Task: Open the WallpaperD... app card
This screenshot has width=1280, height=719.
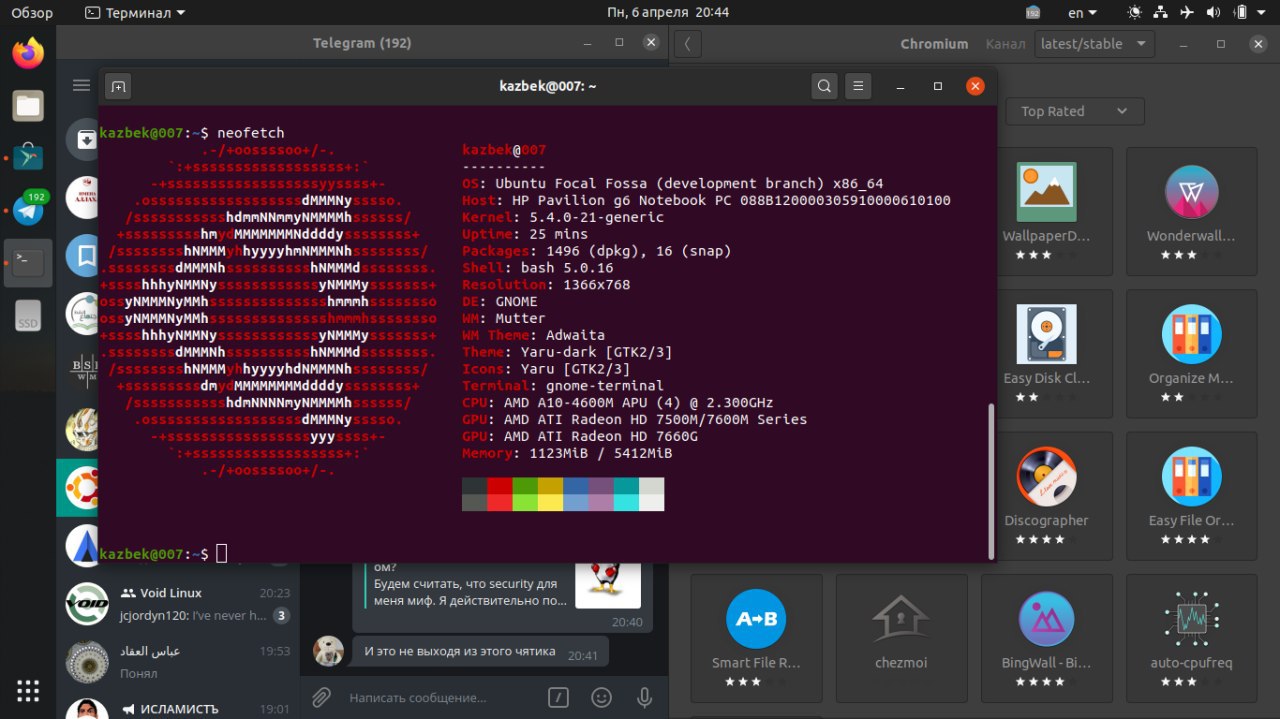Action: pos(1047,212)
